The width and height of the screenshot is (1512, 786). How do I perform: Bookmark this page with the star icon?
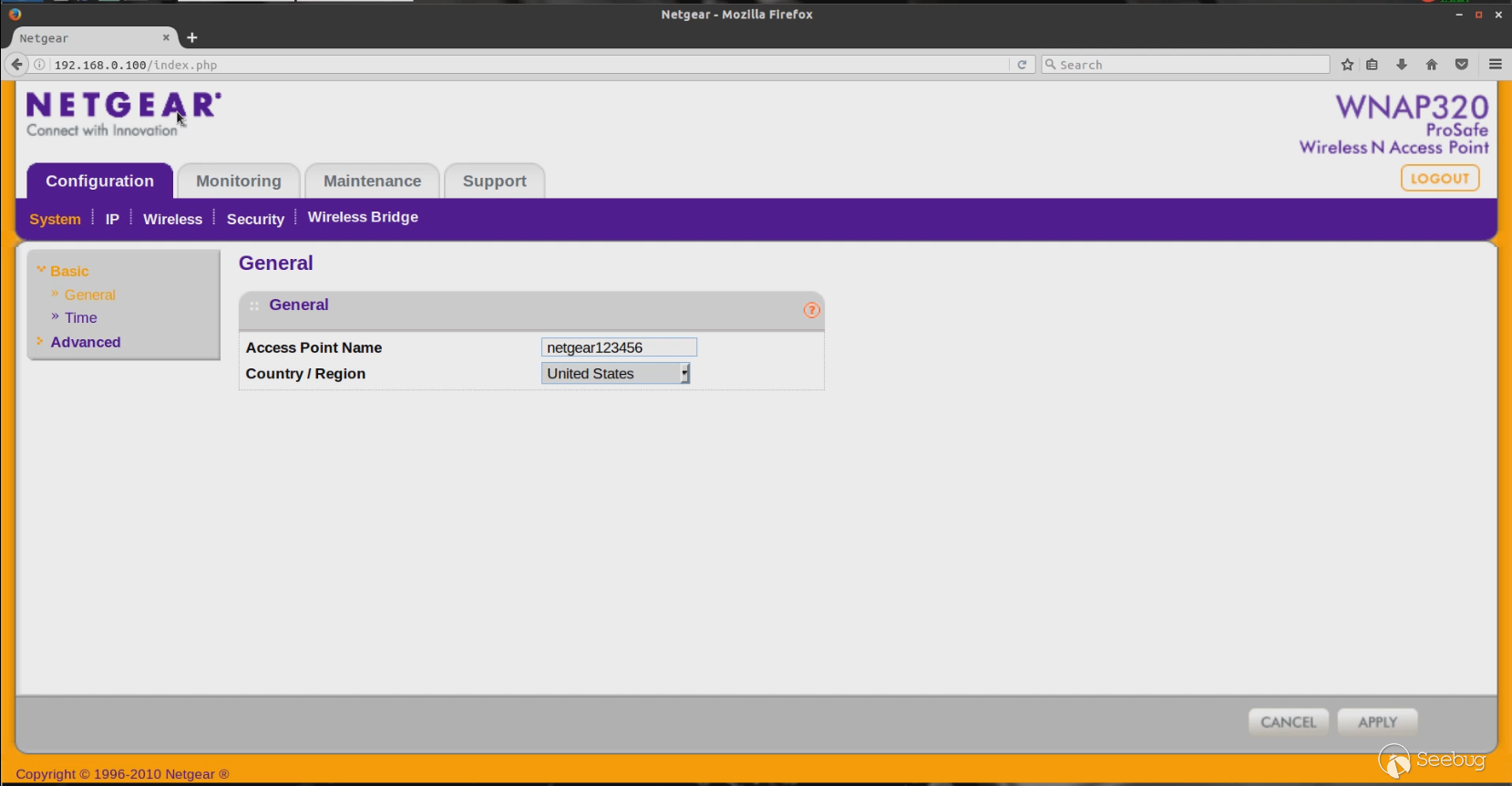point(1347,65)
